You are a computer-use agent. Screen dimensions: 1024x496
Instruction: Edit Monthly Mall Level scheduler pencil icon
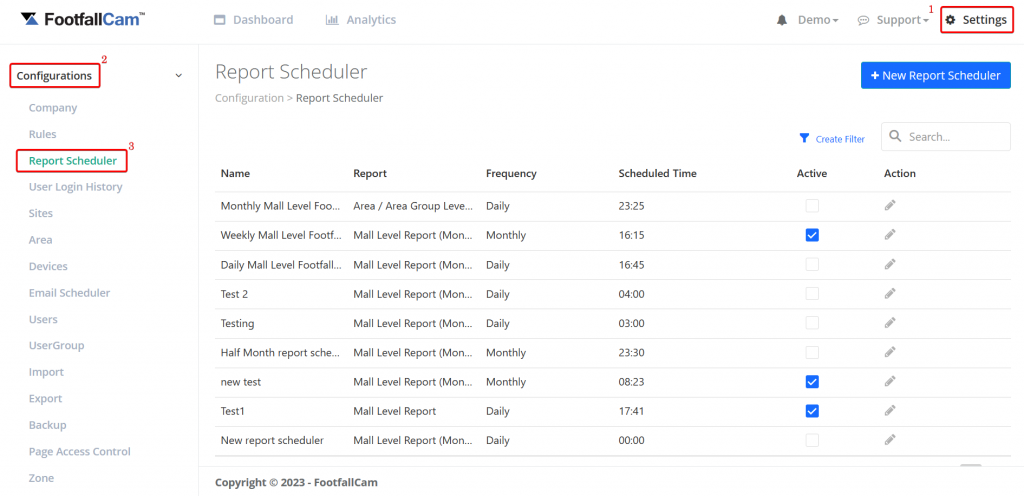pyautogui.click(x=889, y=206)
